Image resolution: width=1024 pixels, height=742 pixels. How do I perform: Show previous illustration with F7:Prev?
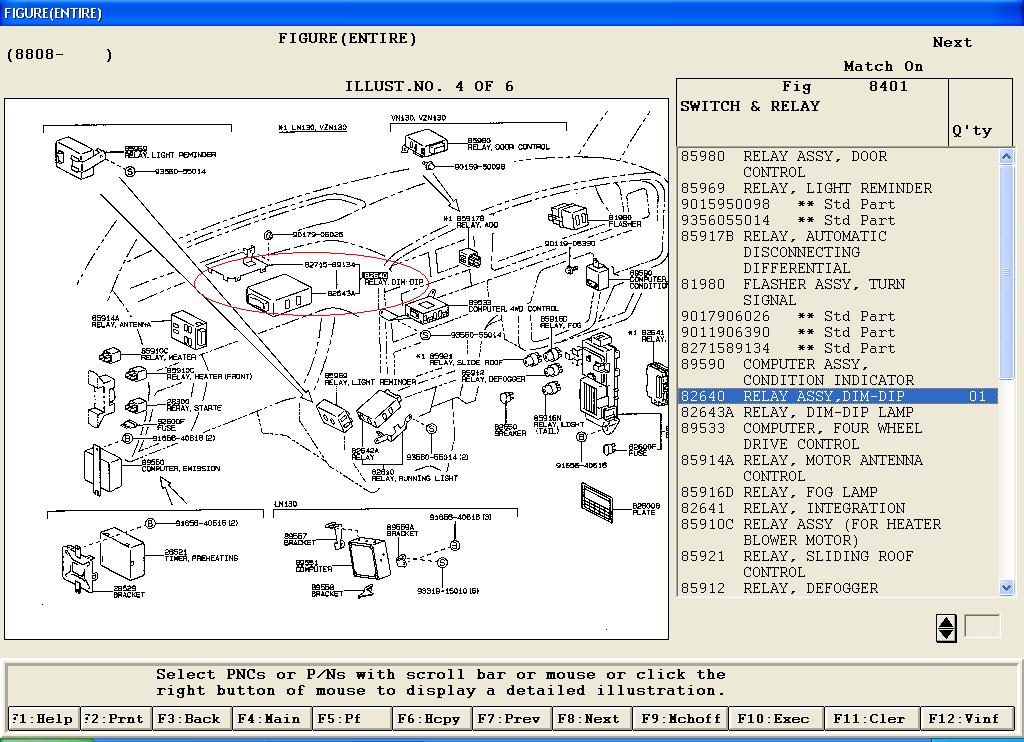coord(511,718)
